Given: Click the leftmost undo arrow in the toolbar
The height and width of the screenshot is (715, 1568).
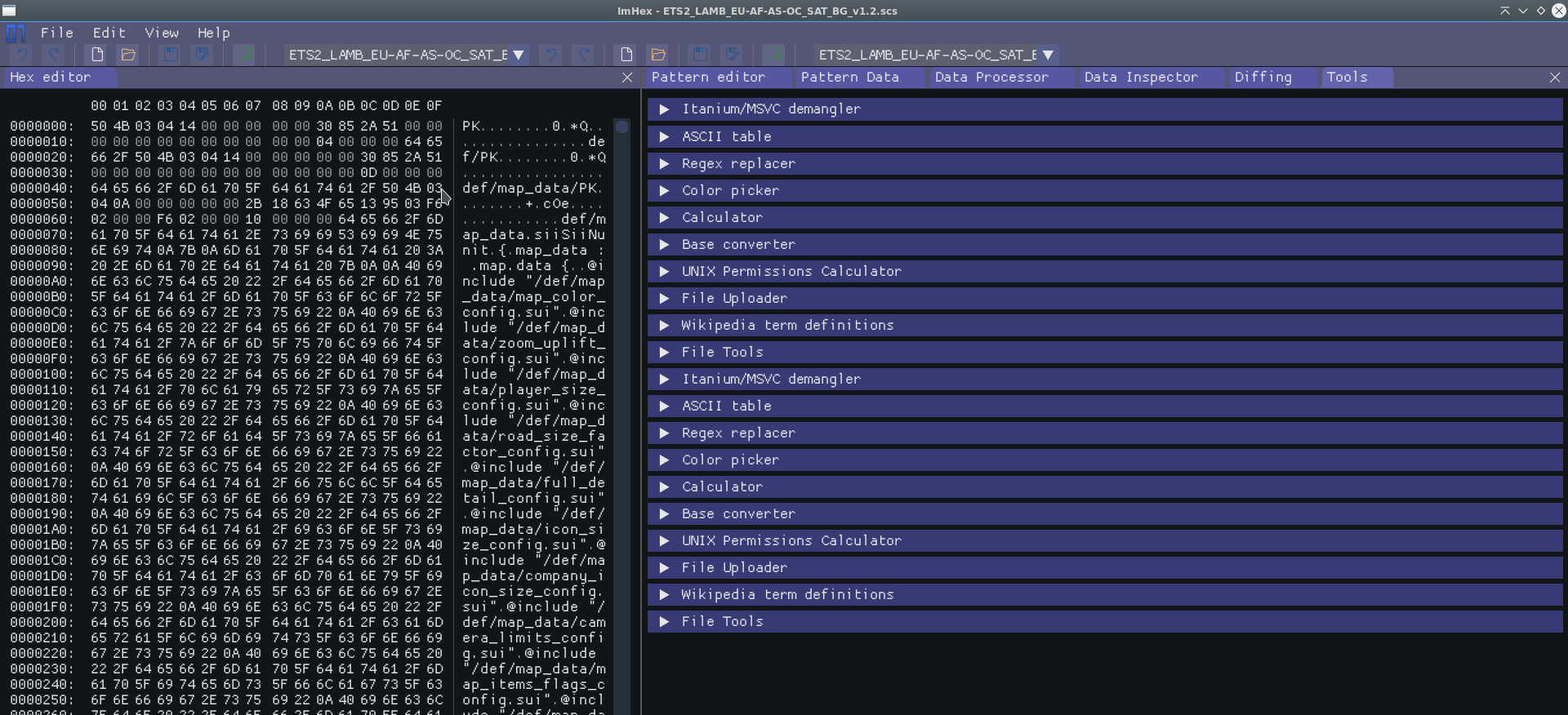Looking at the screenshot, I should pos(22,55).
